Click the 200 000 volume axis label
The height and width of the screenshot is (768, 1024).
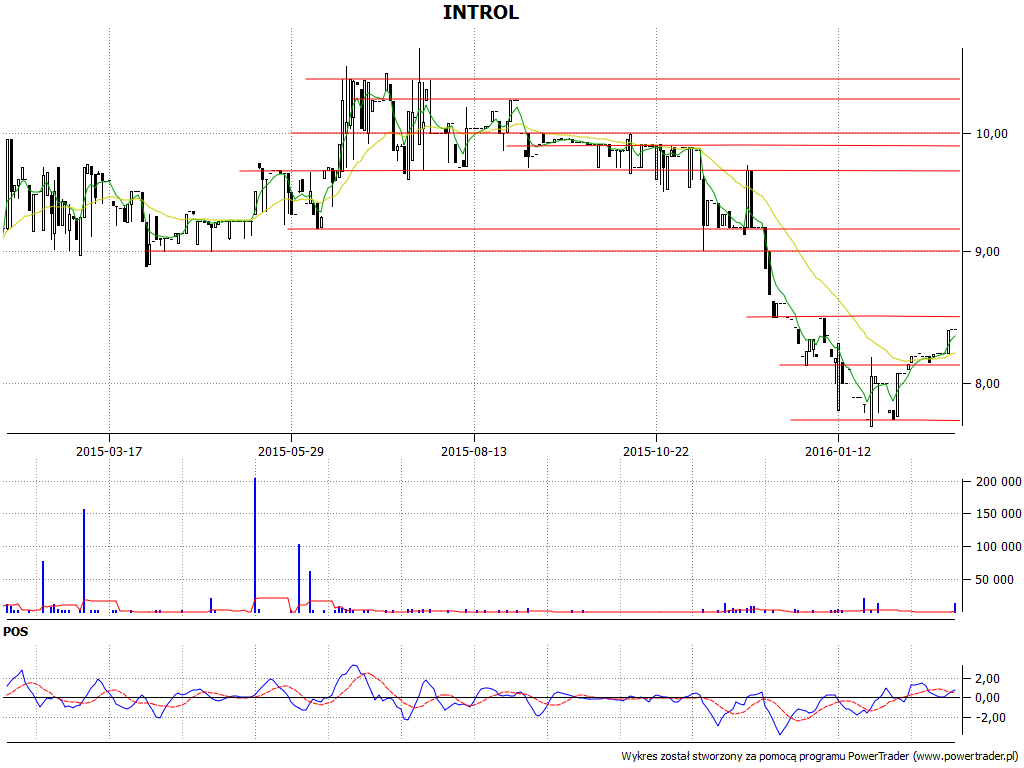999,482
